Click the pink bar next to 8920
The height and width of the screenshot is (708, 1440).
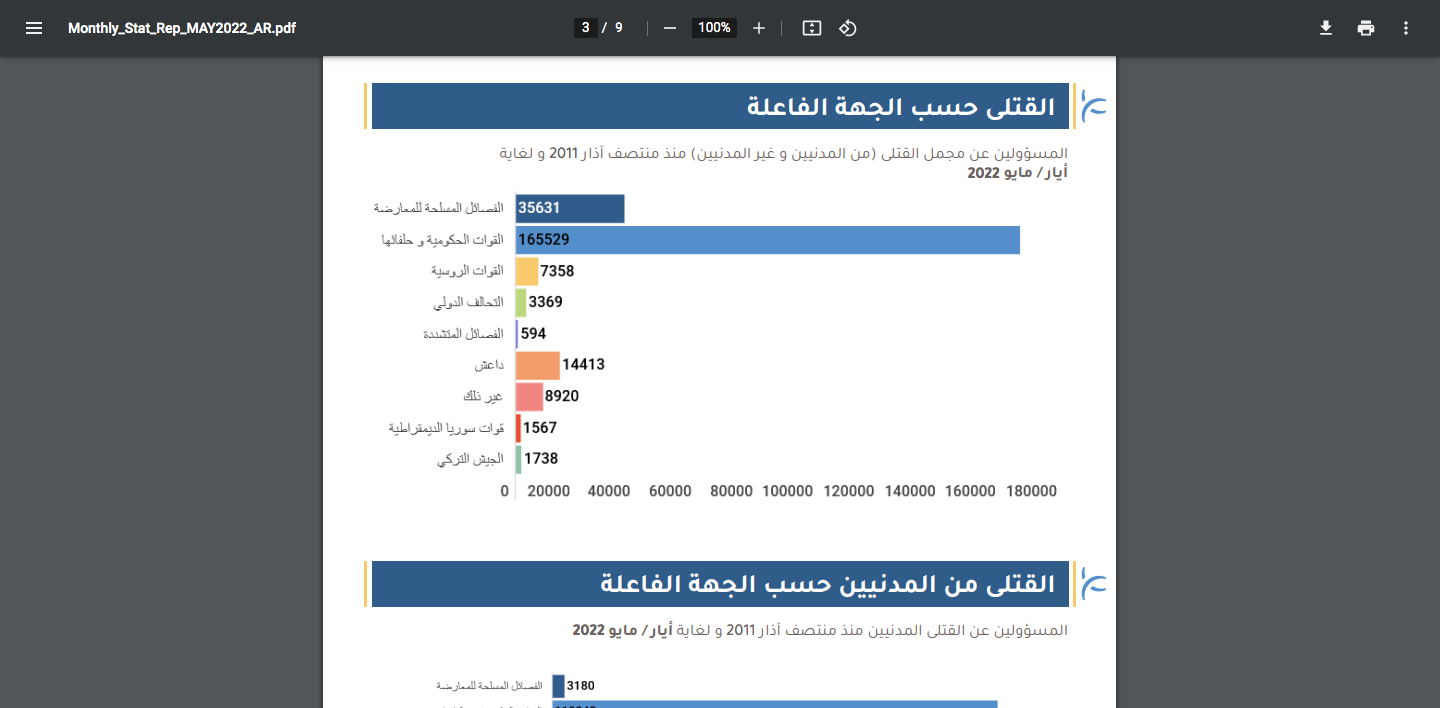pos(529,396)
